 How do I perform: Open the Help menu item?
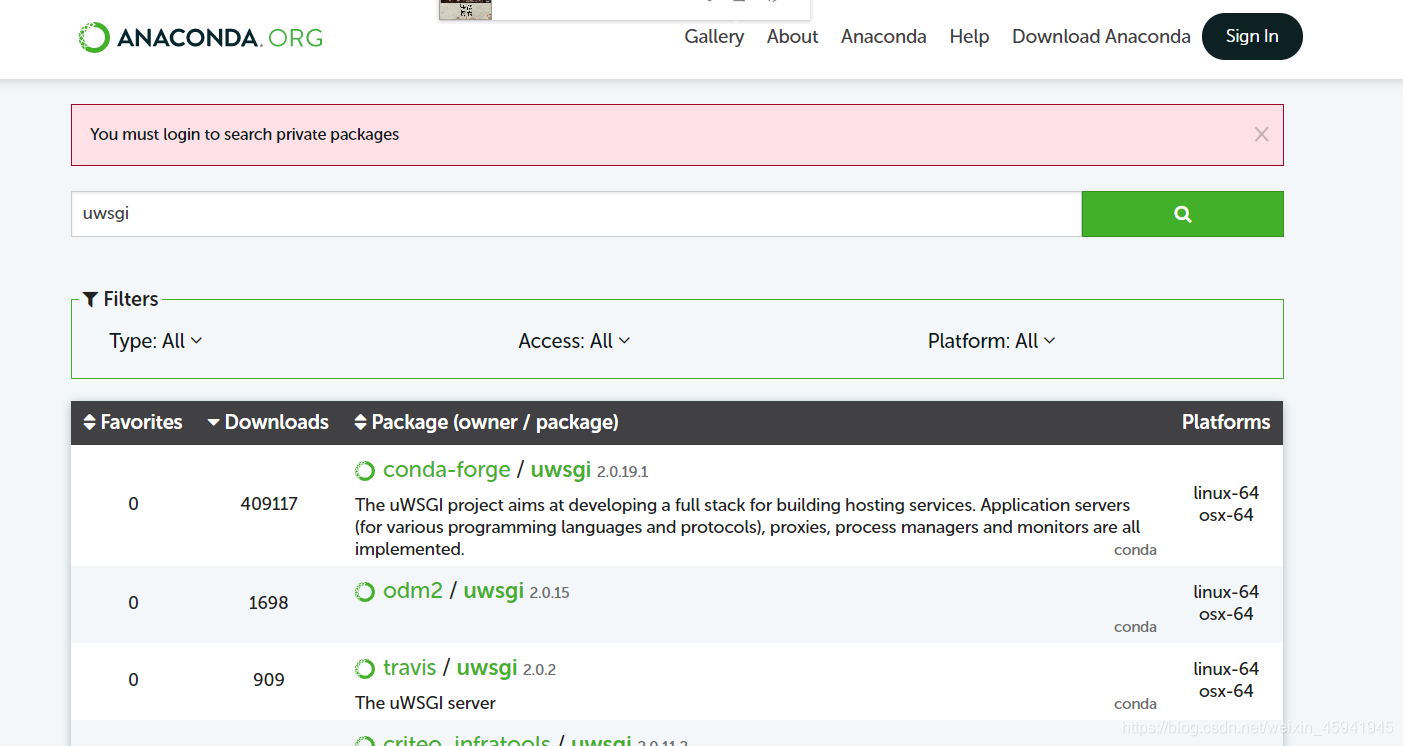point(969,37)
